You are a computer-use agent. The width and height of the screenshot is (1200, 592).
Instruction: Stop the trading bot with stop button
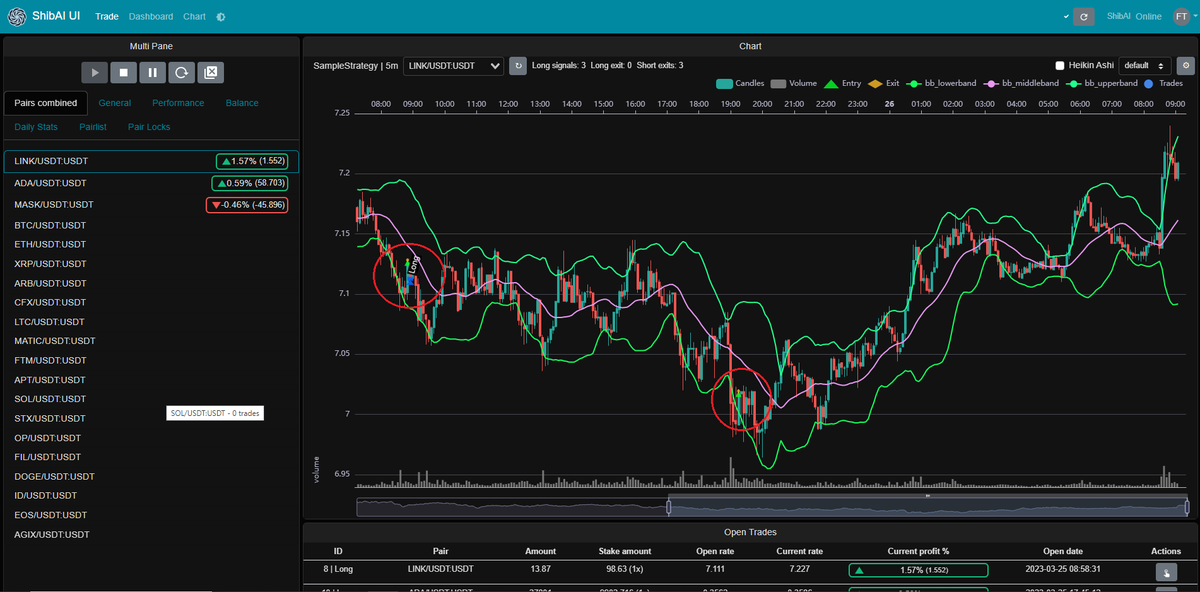click(x=124, y=72)
